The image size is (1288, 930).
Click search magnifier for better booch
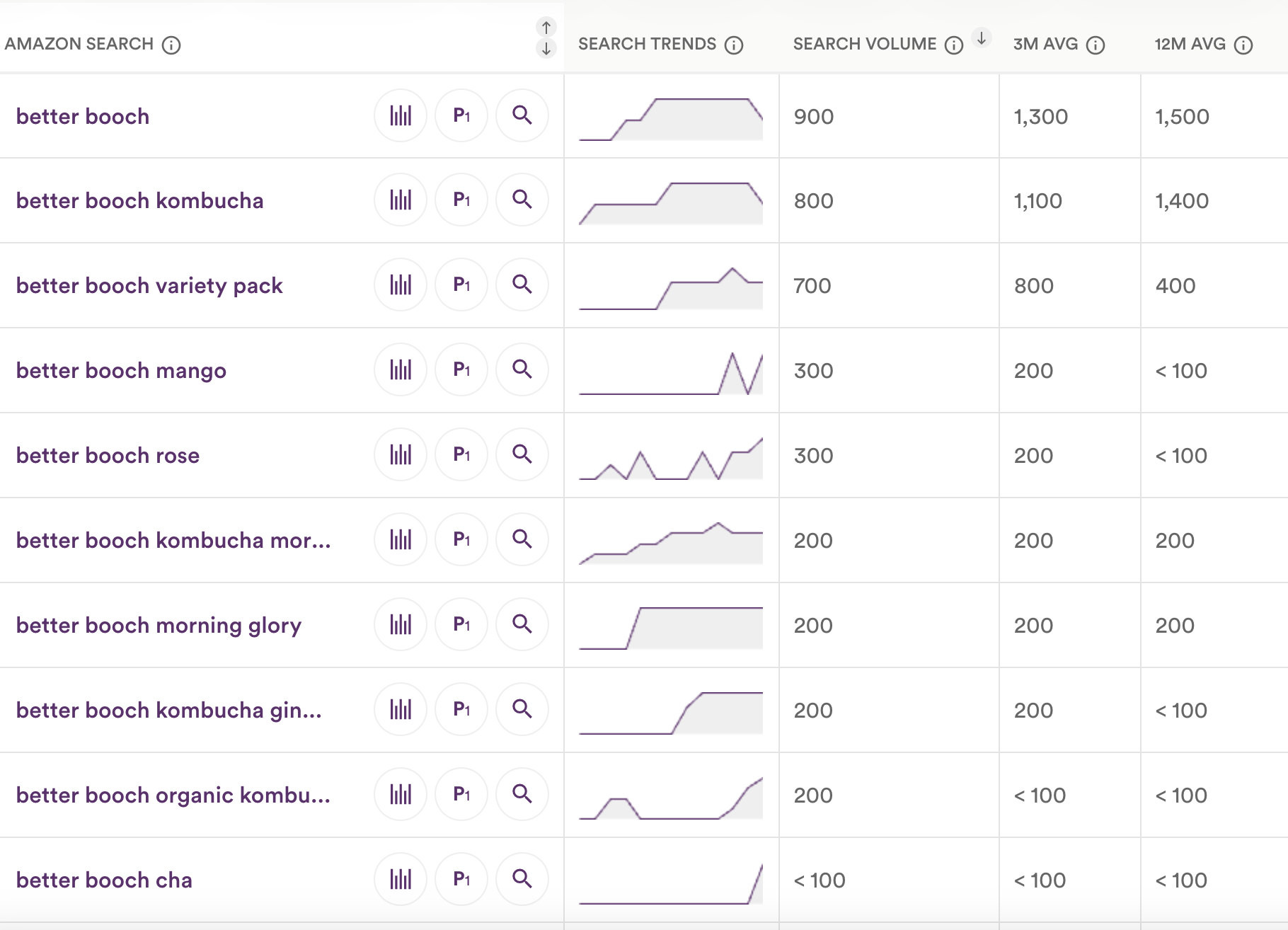point(522,115)
